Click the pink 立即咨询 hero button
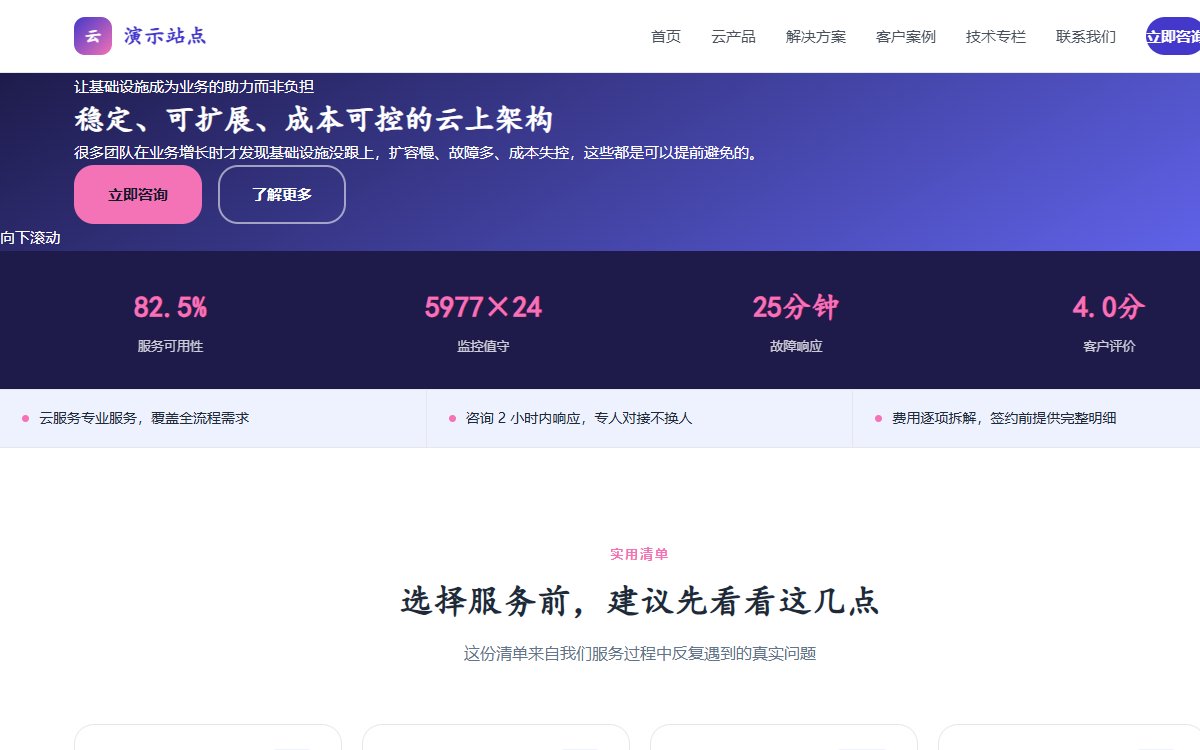 click(138, 195)
